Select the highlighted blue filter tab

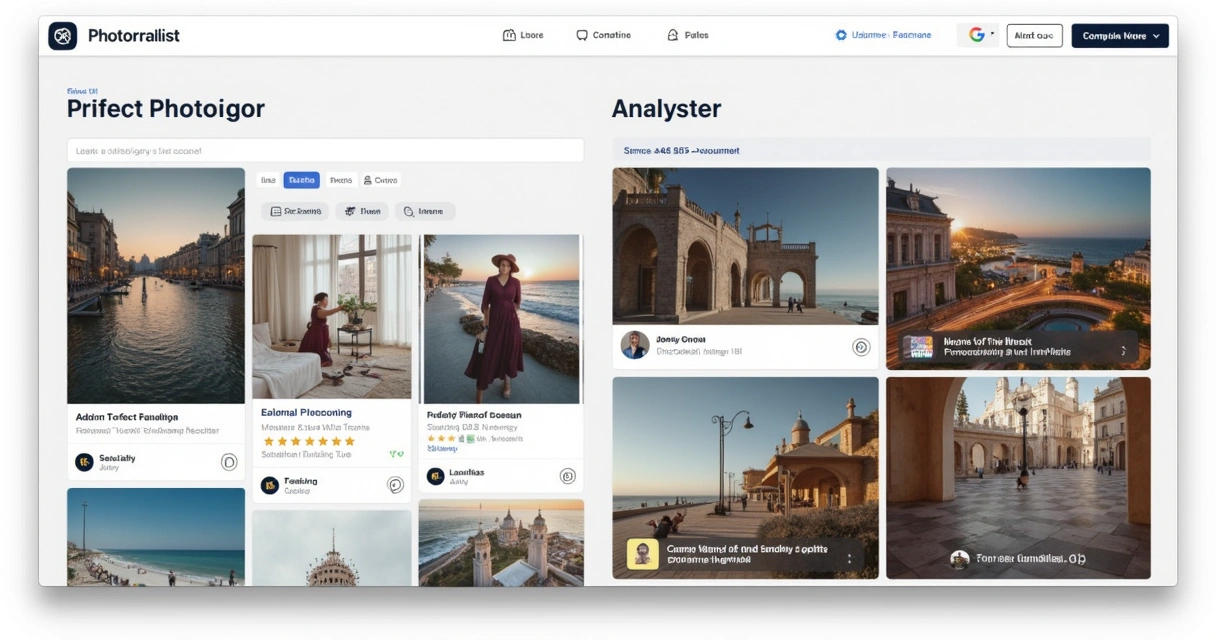pyautogui.click(x=301, y=181)
